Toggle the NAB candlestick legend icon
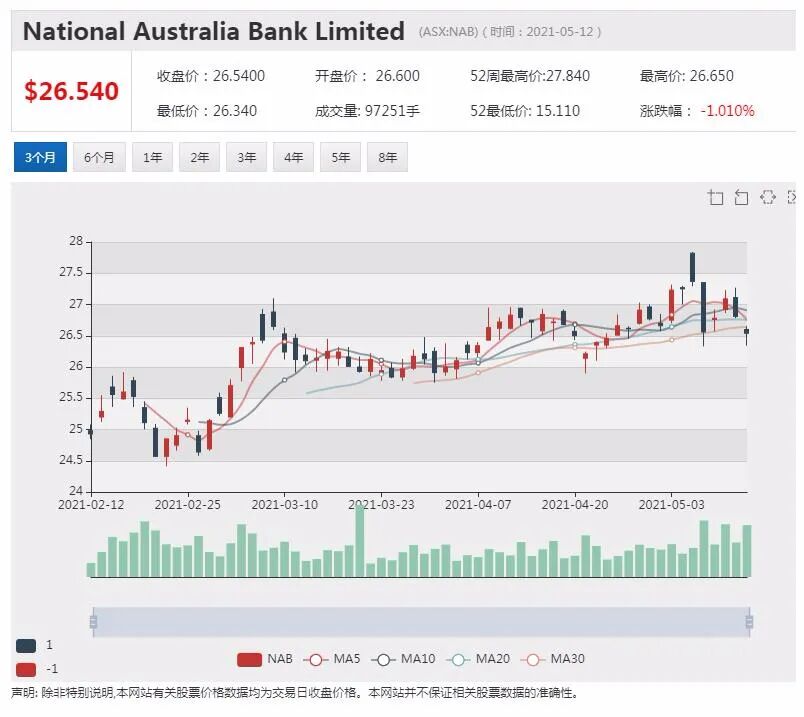Screen dimensions: 804x717 [x=249, y=660]
